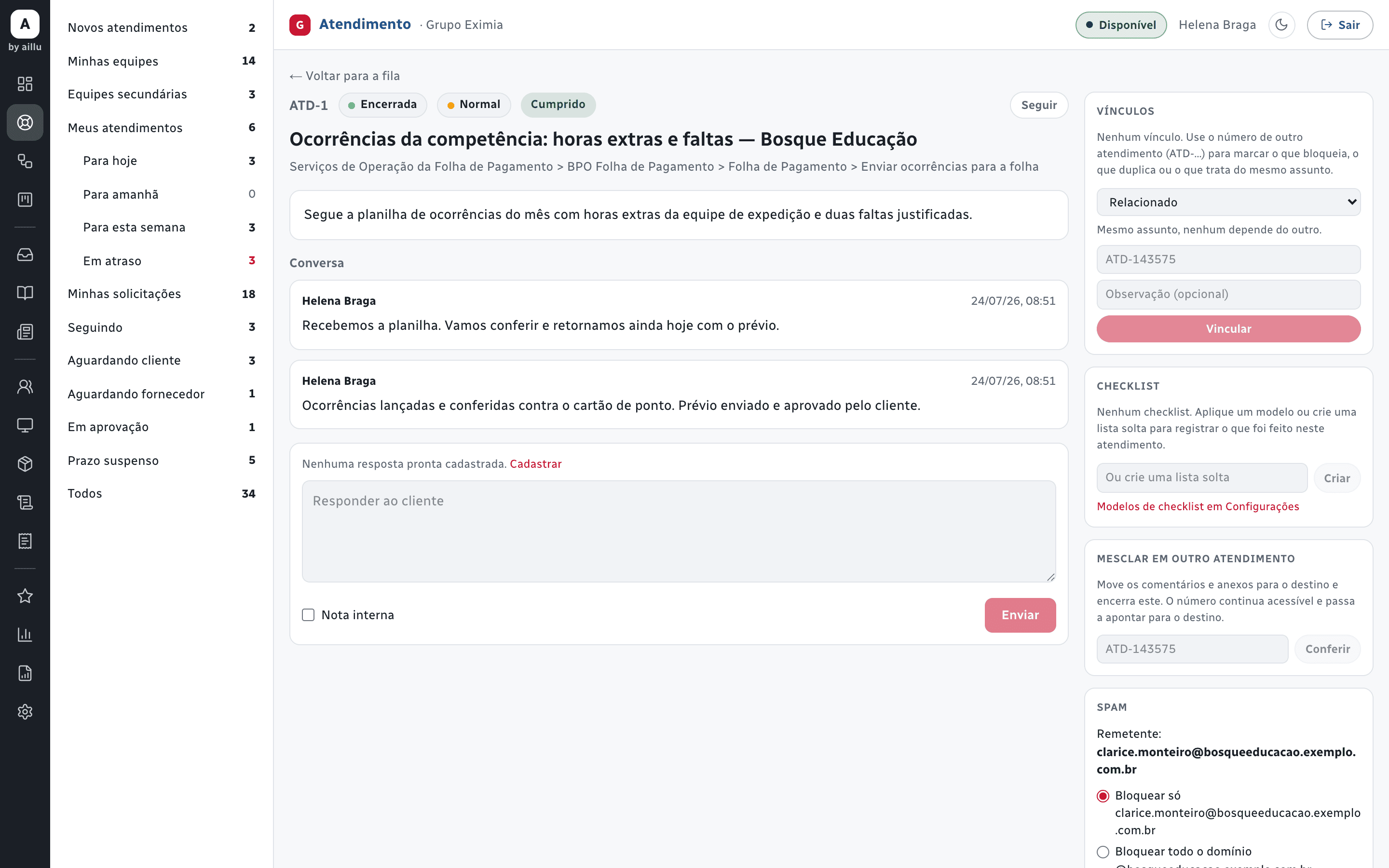Open the workflow shapes icon in sidebar
Viewport: 1389px width, 868px height.
tap(25, 161)
